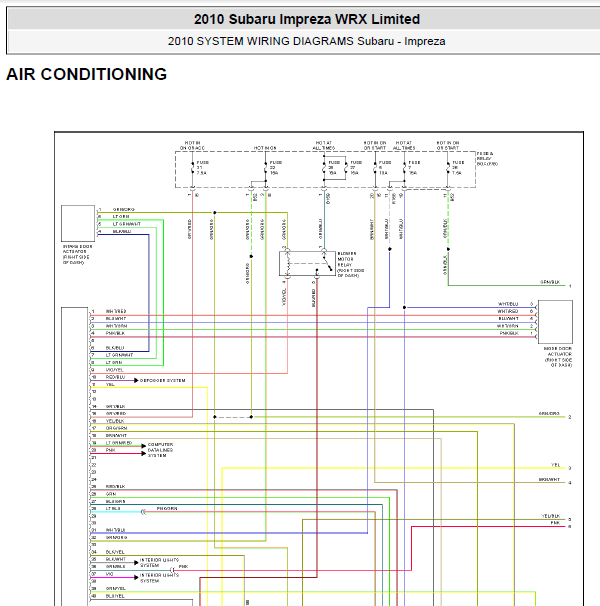The width and height of the screenshot is (600, 606).
Task: Click LT GRN pin label on intake door actuator
Action: pos(121,216)
